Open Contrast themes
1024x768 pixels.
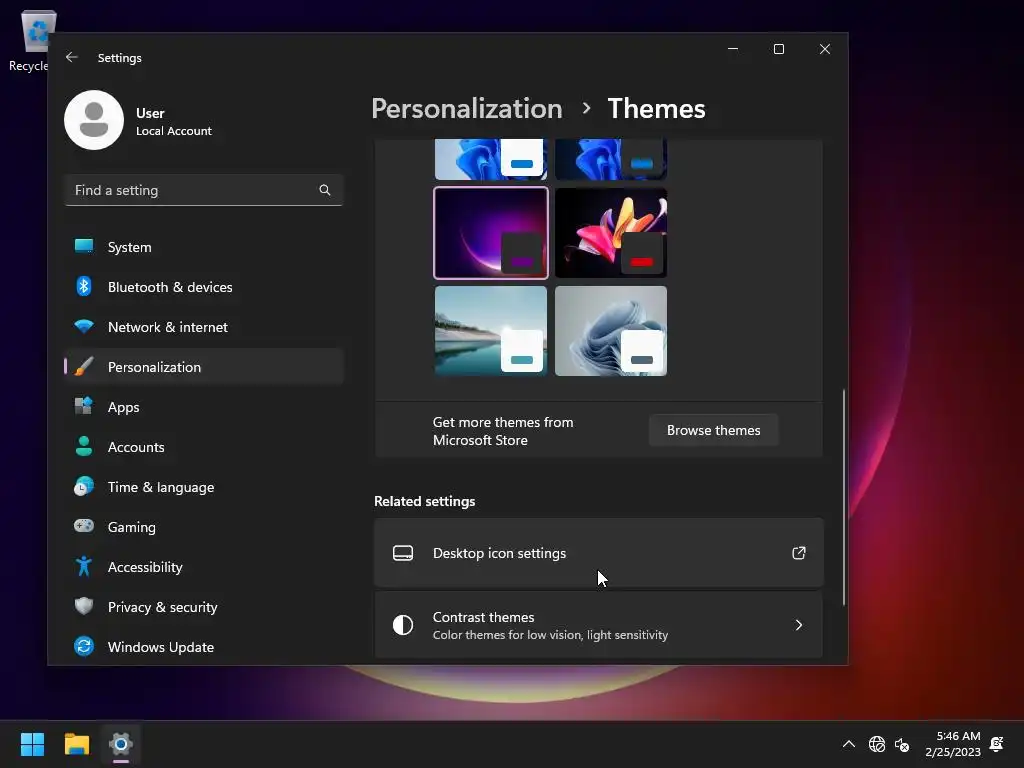[599, 625]
